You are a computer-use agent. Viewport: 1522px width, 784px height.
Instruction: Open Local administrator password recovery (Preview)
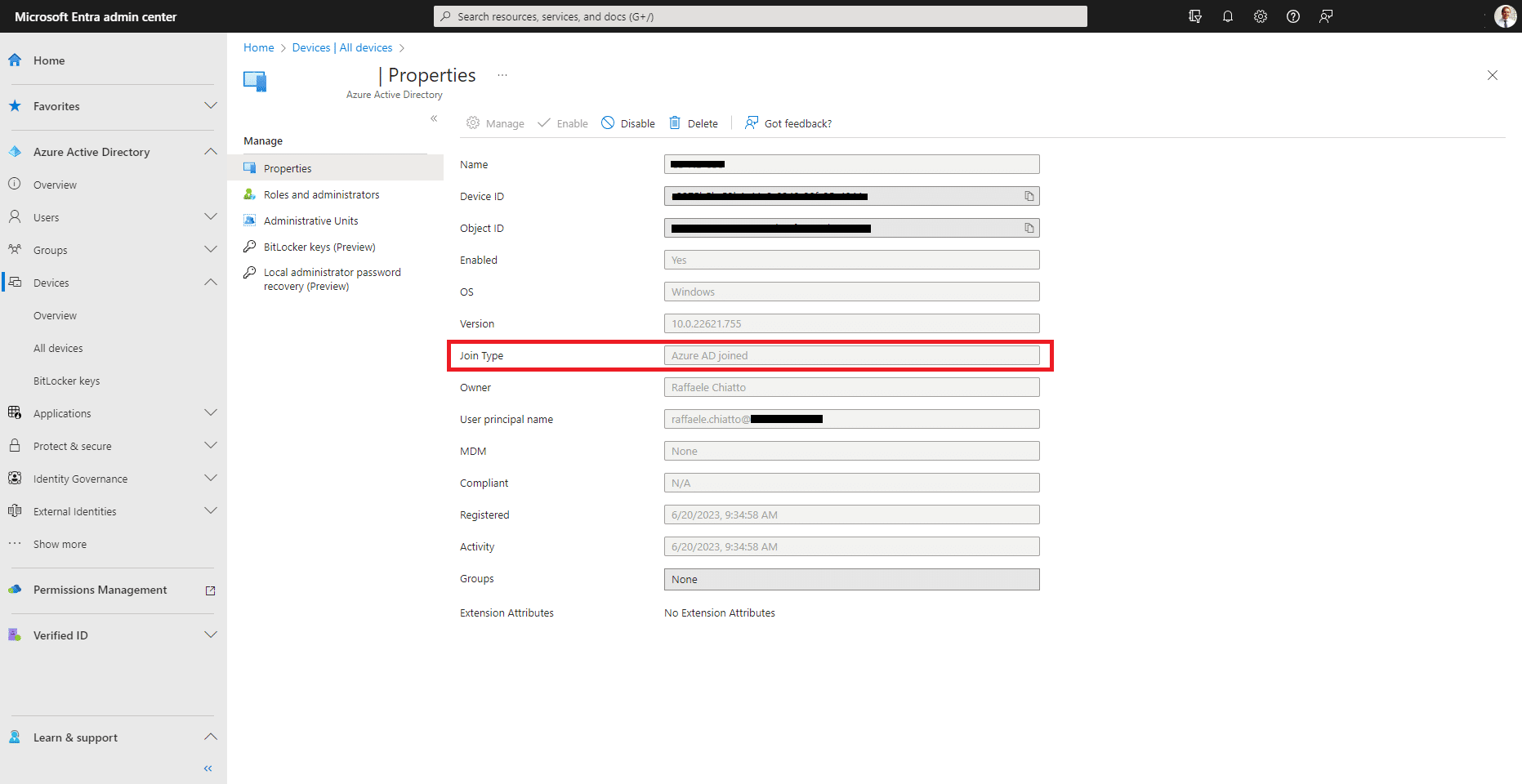coord(332,279)
